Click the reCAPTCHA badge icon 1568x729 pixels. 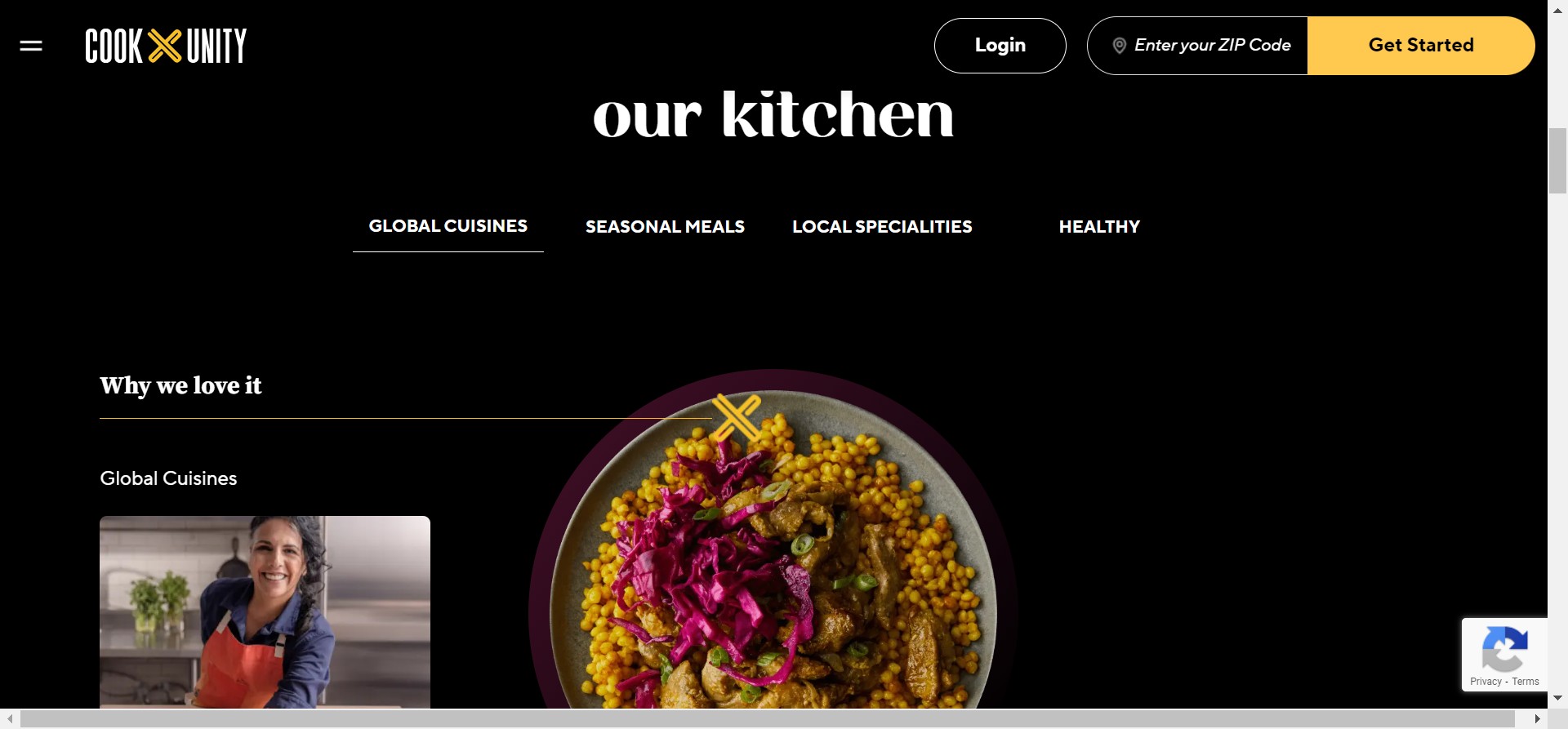pyautogui.click(x=1504, y=648)
